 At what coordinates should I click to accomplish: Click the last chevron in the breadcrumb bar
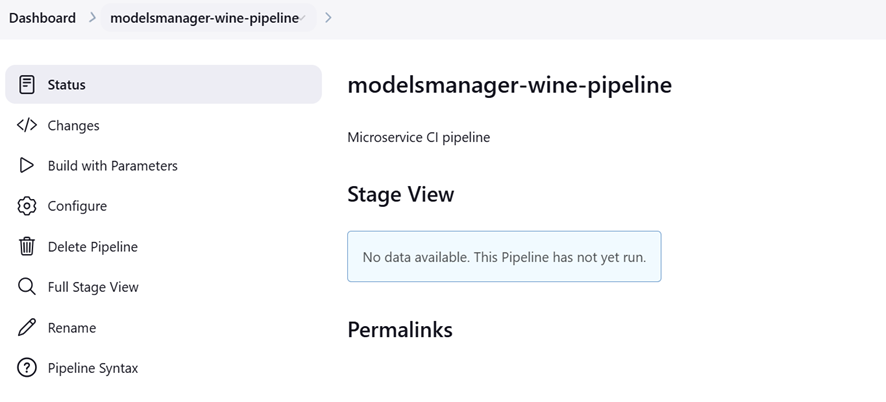click(x=328, y=18)
